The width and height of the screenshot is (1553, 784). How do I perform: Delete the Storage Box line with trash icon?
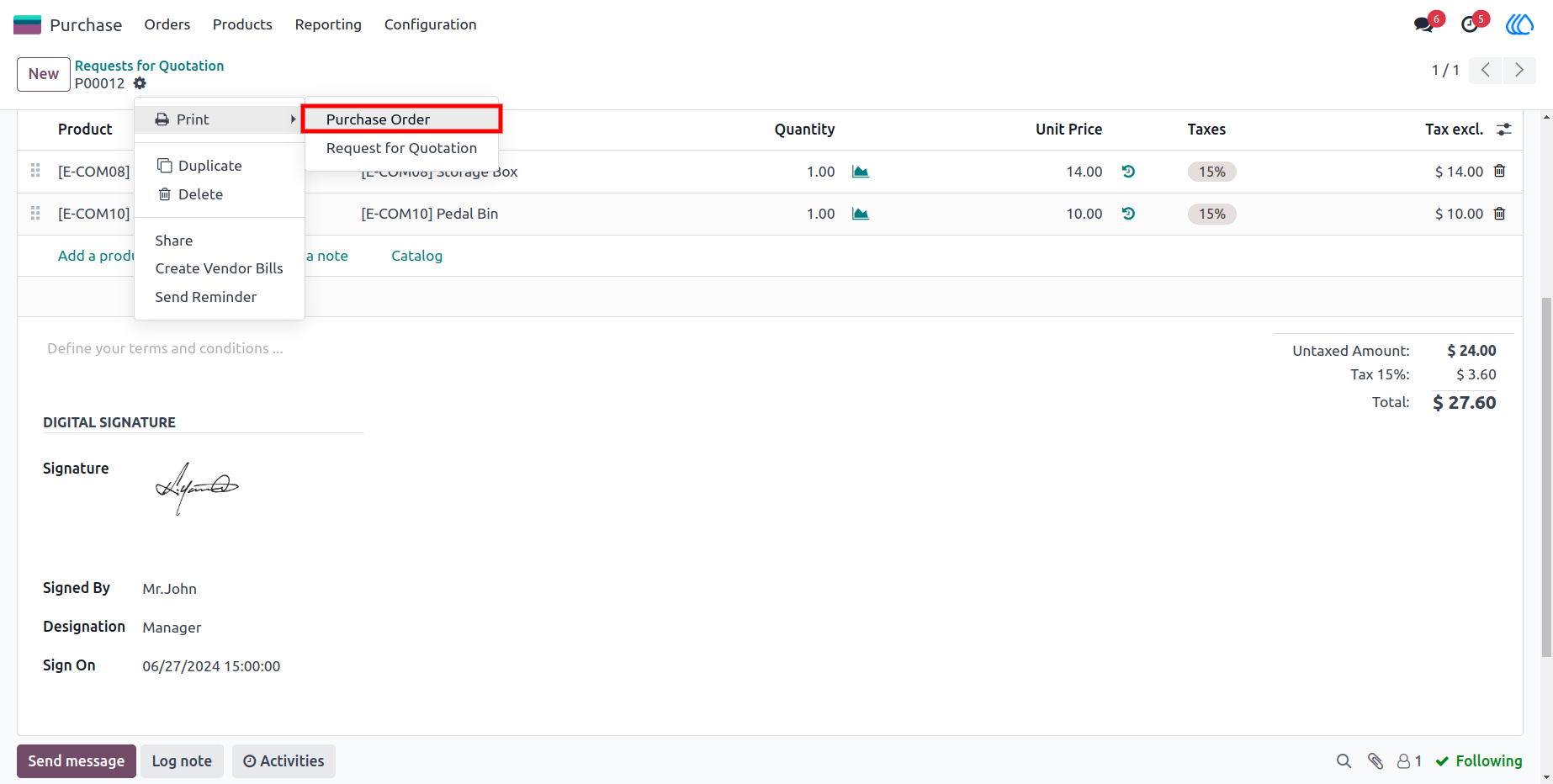click(x=1499, y=171)
